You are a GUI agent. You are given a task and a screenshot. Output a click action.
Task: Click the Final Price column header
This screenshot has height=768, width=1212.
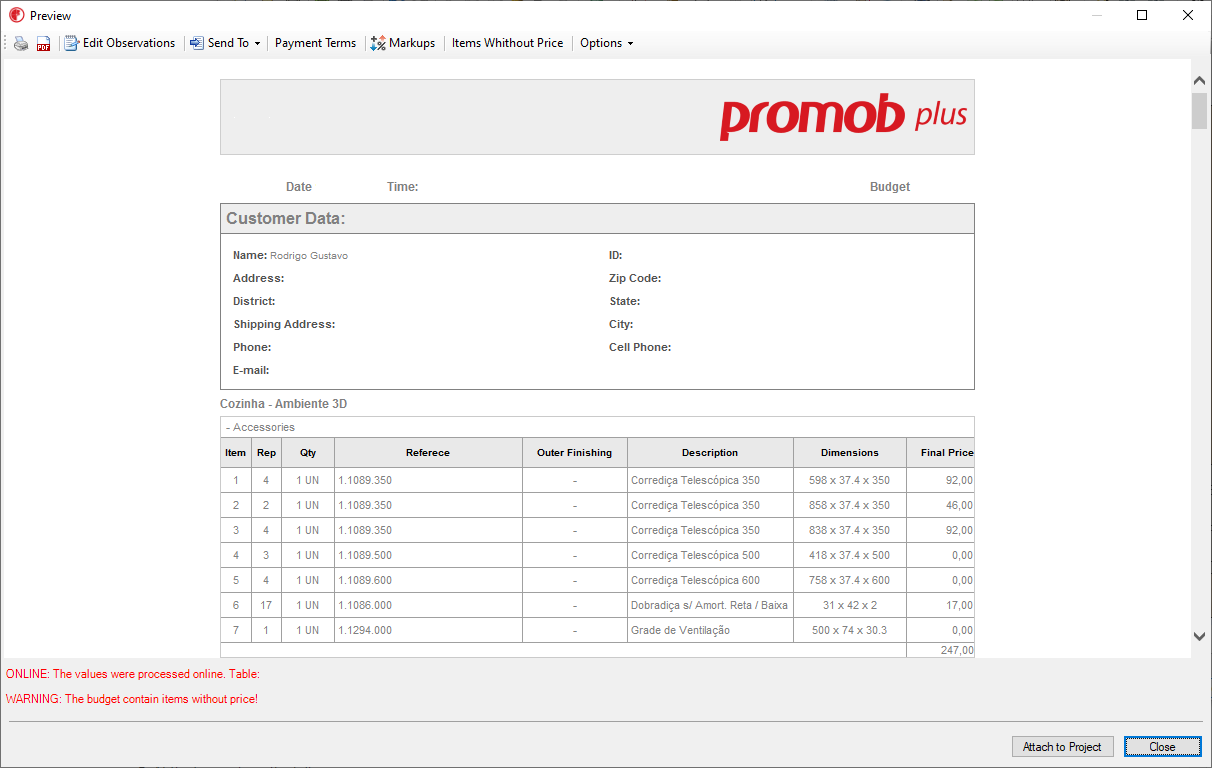tap(941, 452)
